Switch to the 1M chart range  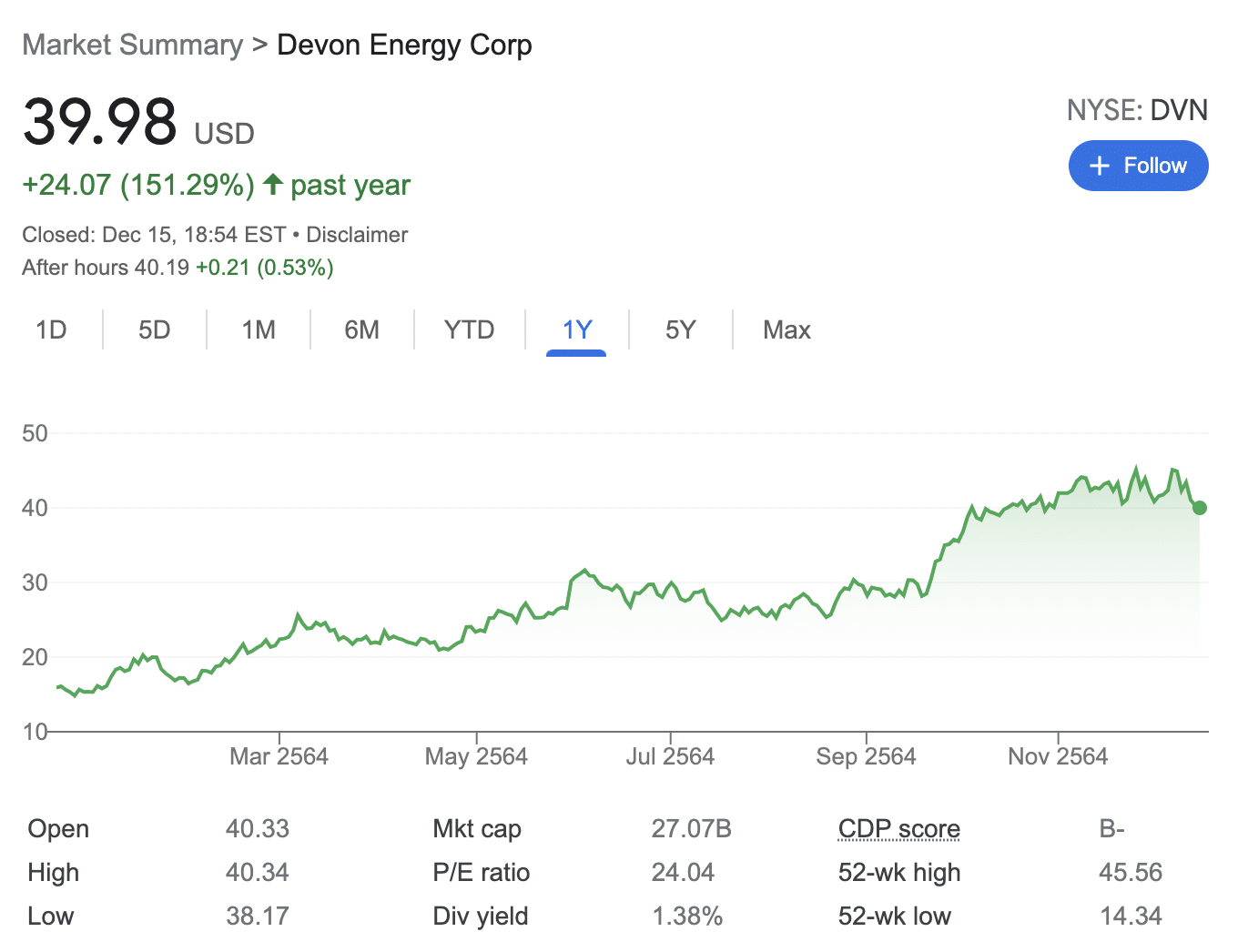click(259, 329)
